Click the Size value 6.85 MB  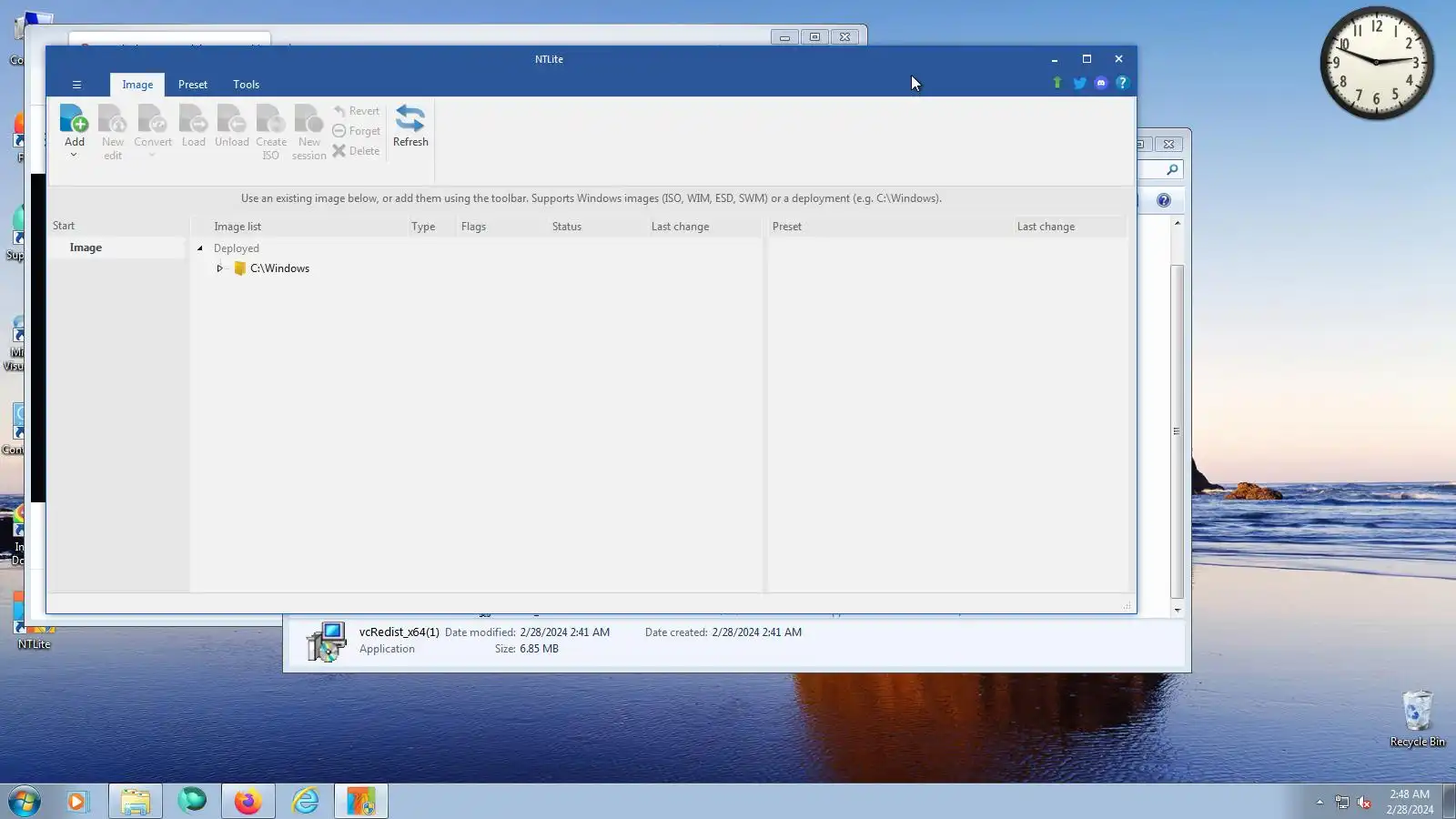point(539,649)
